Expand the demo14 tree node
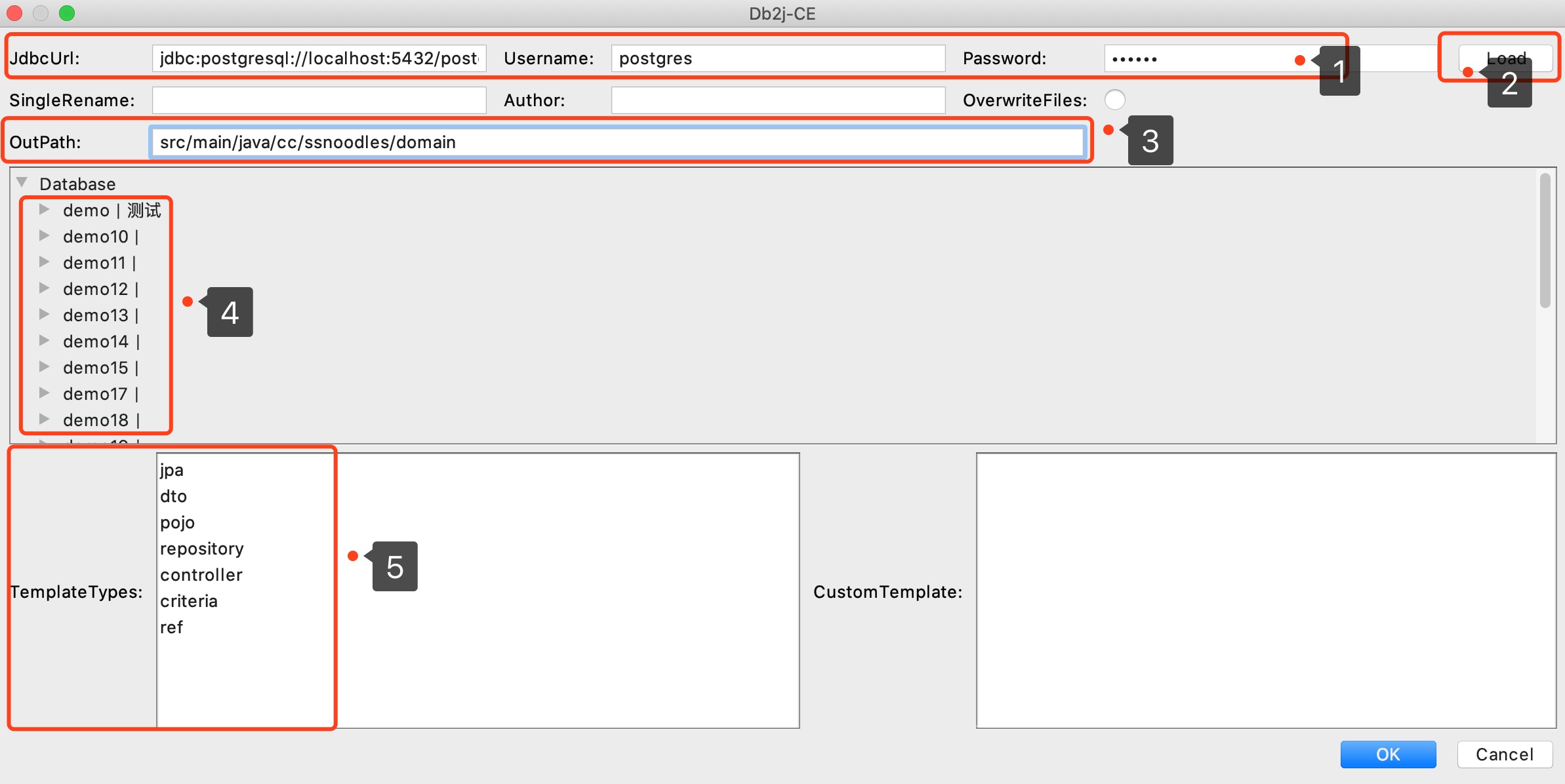Screen dimensions: 1565x784 coord(44,341)
